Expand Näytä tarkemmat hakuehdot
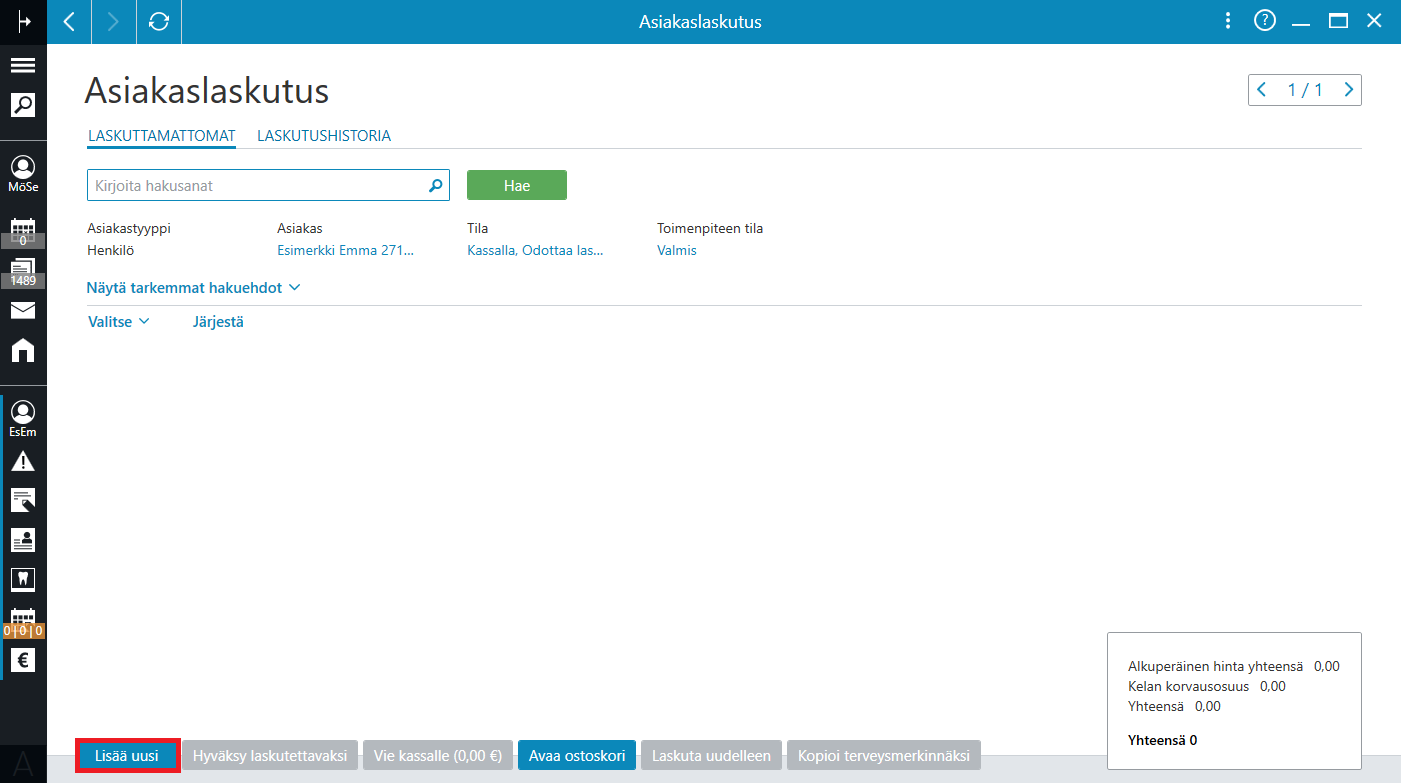The height and width of the screenshot is (783, 1401). click(193, 288)
